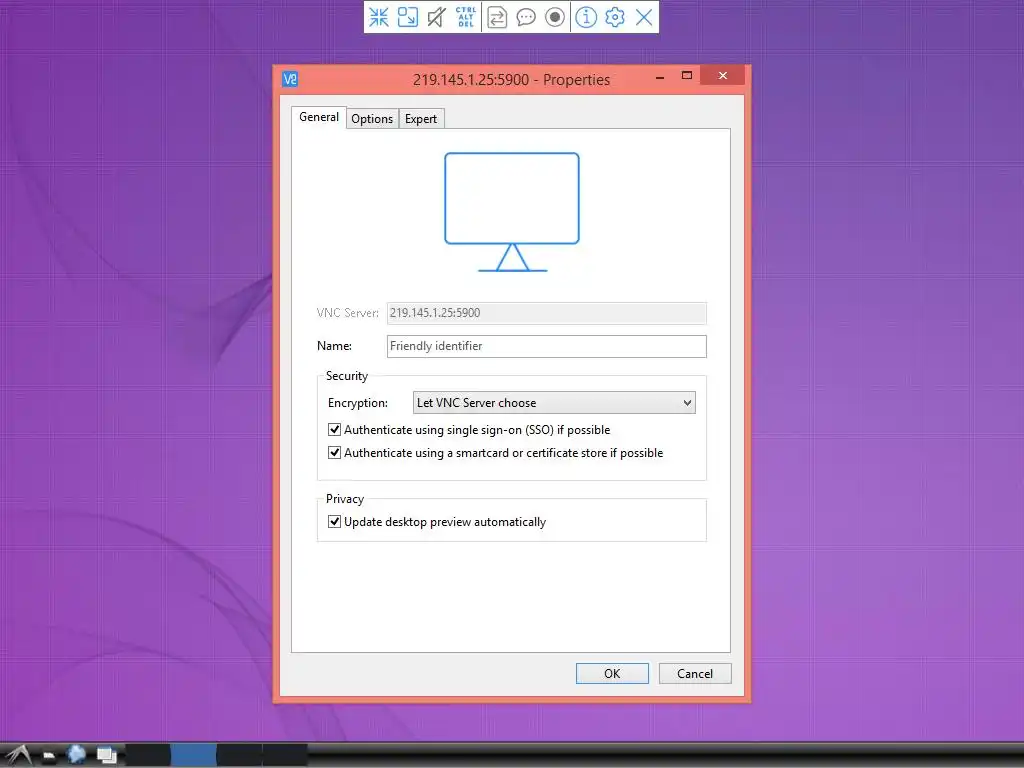The image size is (1024, 768).
Task: Switch to the General tab
Action: pyautogui.click(x=319, y=117)
